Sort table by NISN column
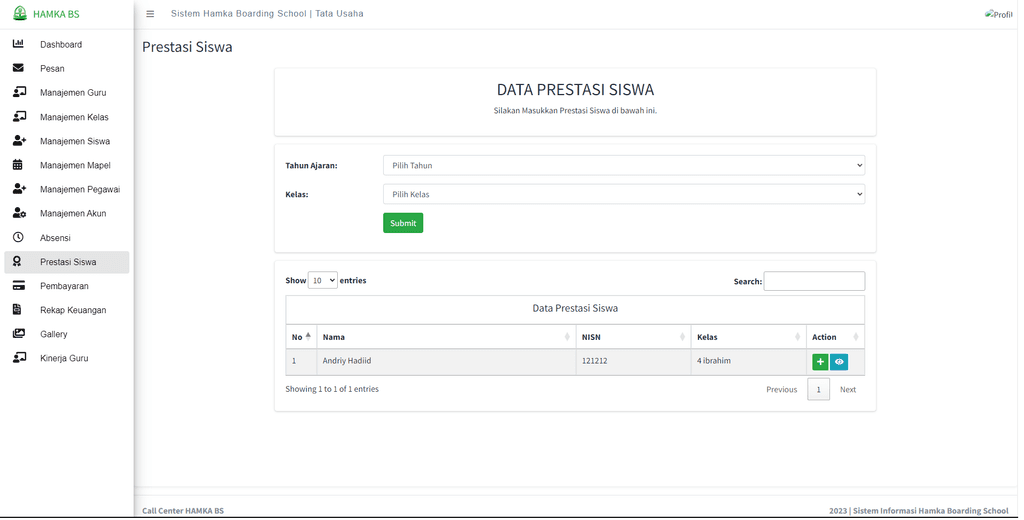This screenshot has width=1024, height=520. 633,337
